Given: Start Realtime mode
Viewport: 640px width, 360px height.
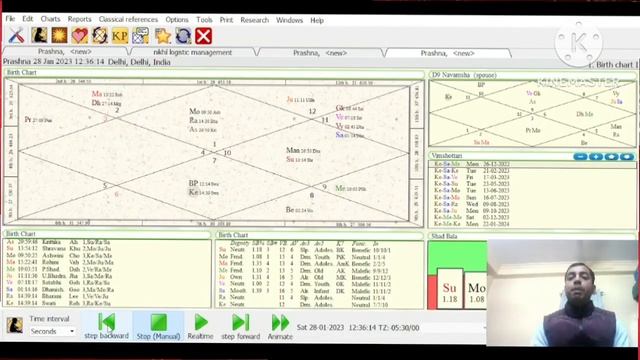Looking at the screenshot, I should click(200, 327).
